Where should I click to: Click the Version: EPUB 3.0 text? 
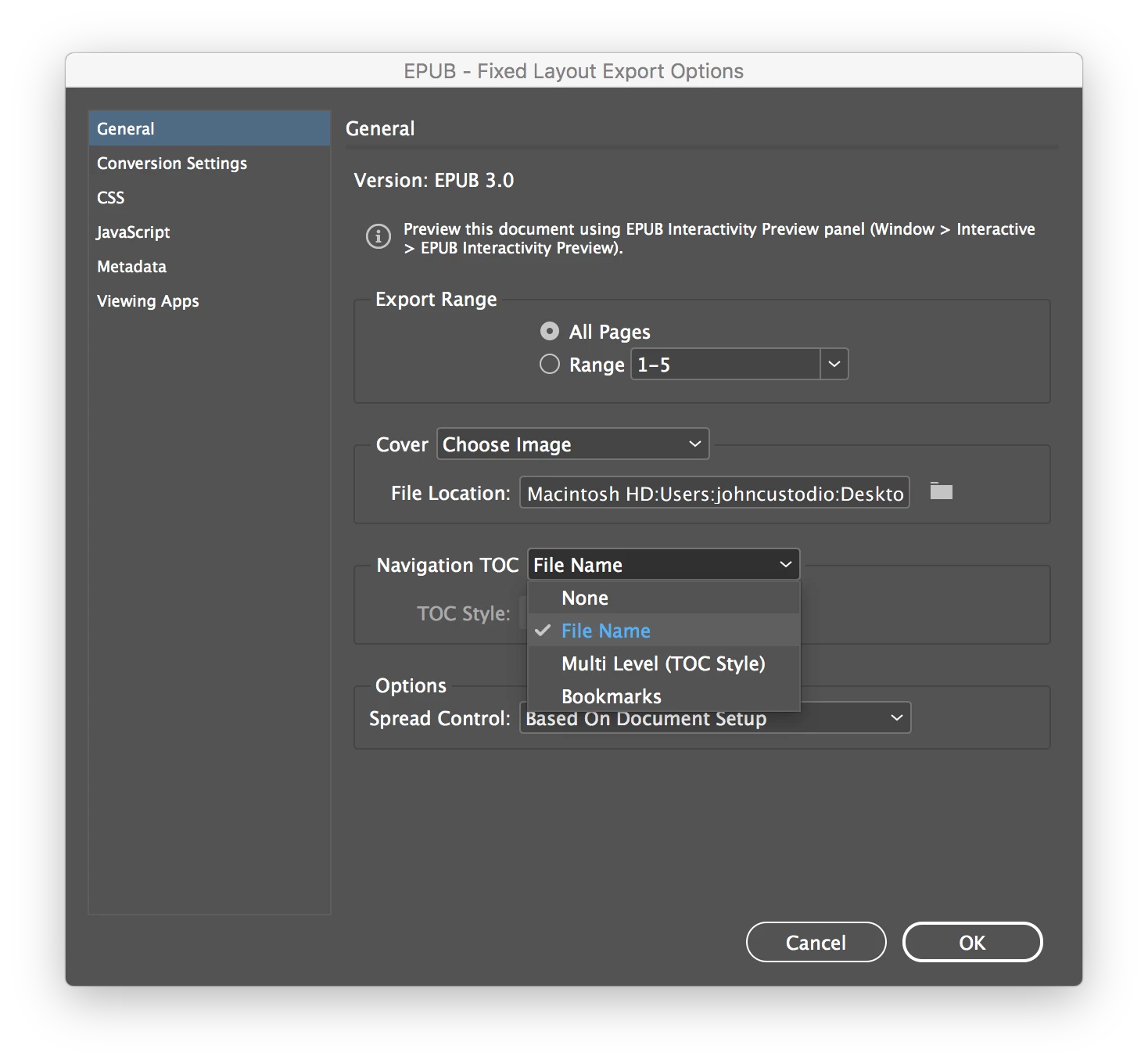[x=434, y=180]
